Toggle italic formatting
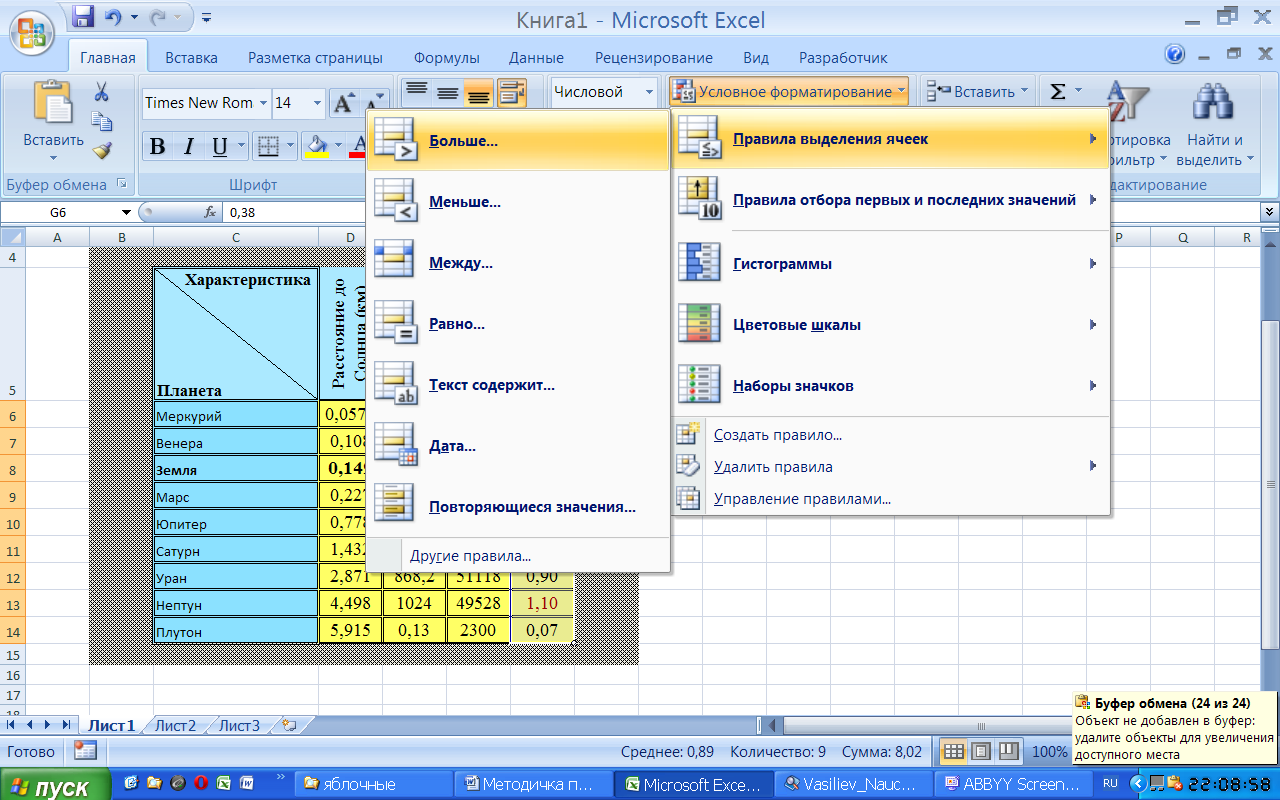The image size is (1280, 800). (188, 147)
